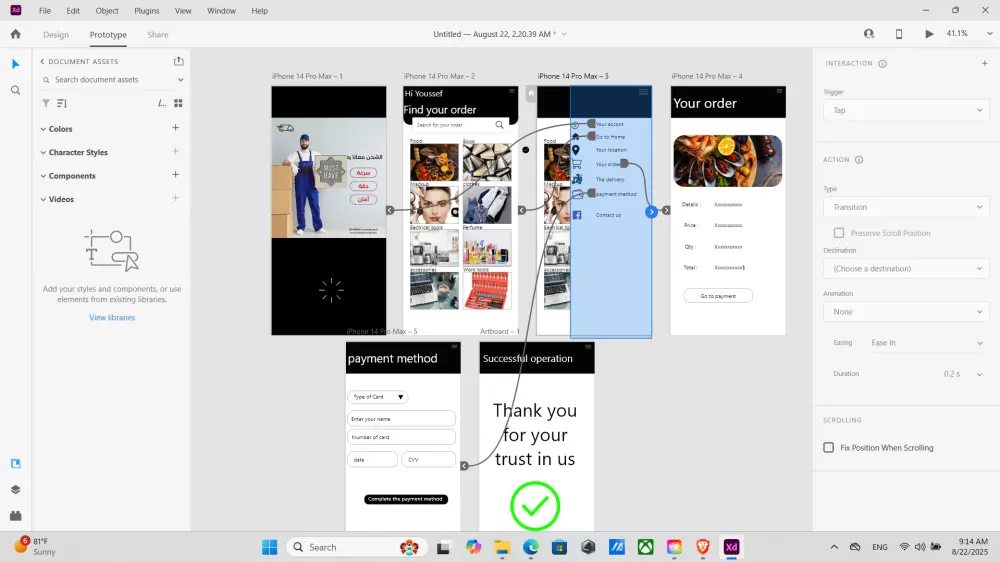
Task: Open the Edit menu
Action: 73,11
